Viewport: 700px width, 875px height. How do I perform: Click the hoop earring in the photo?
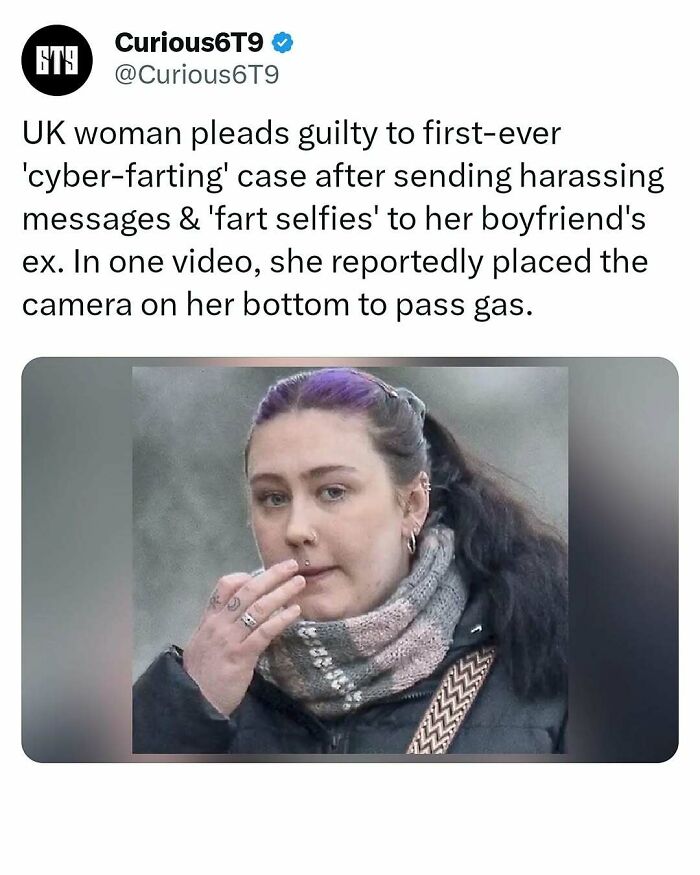click(412, 542)
